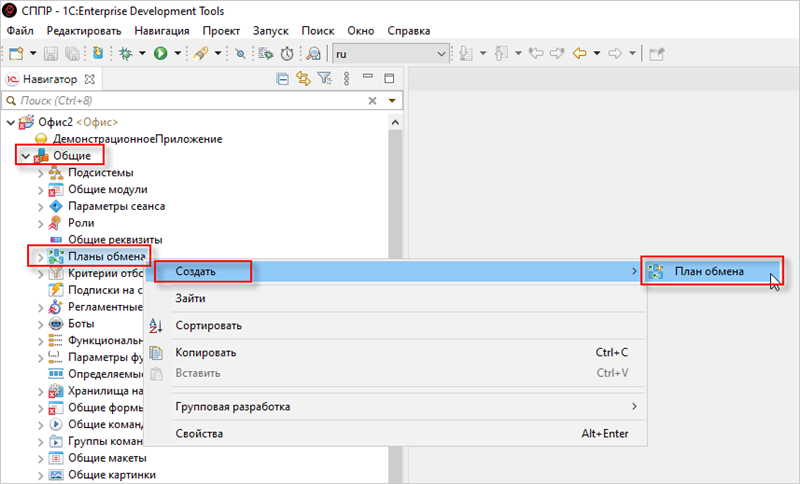The height and width of the screenshot is (484, 800).
Task: Open the Навигация menu
Action: pyautogui.click(x=160, y=31)
